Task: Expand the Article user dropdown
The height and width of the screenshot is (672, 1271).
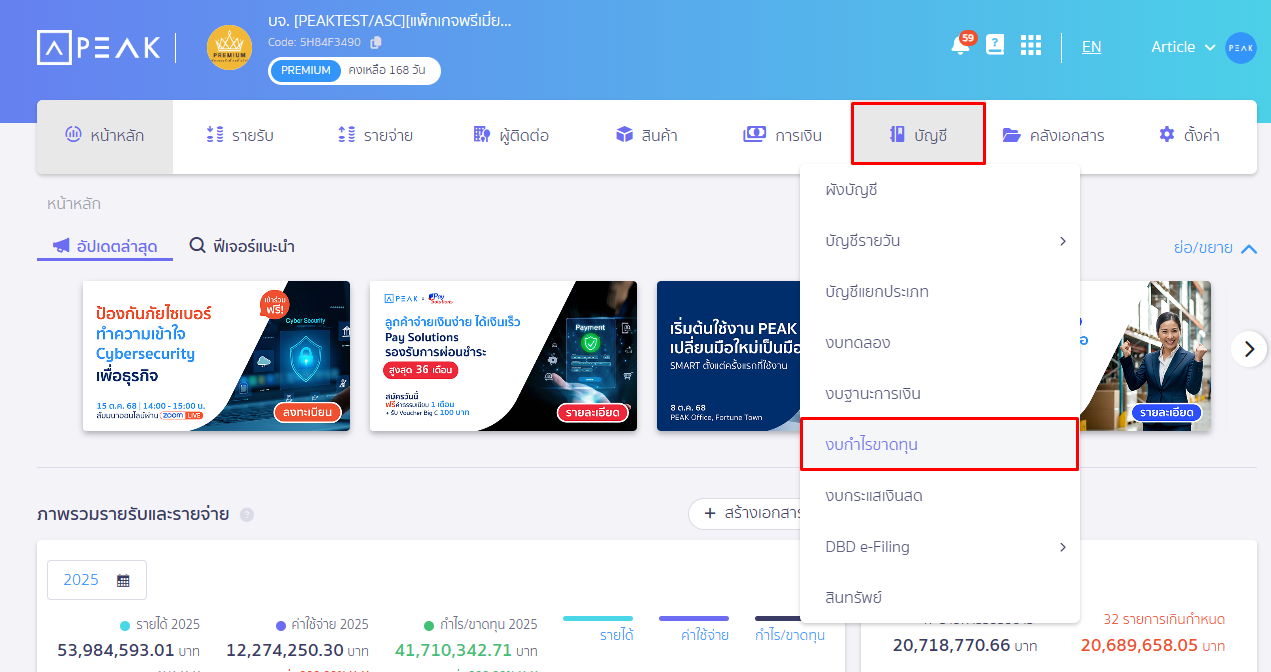Action: coord(1183,47)
